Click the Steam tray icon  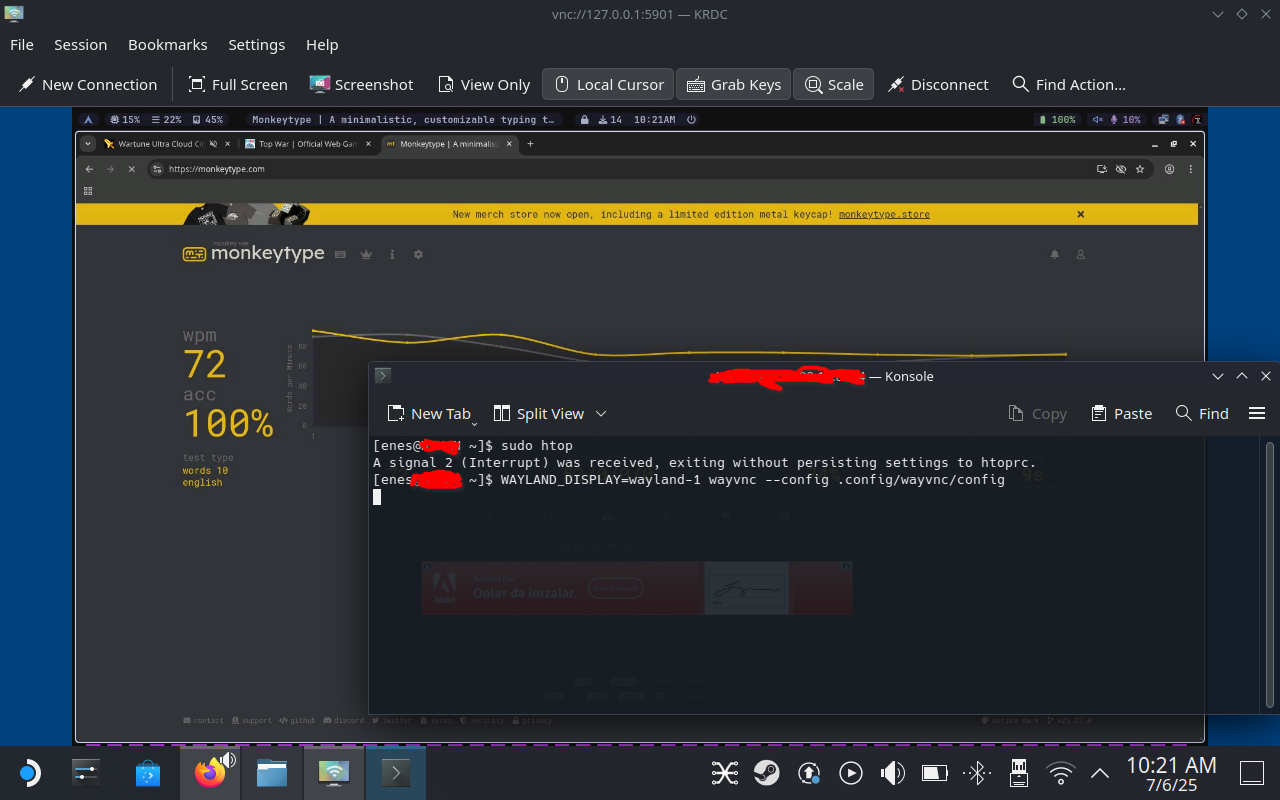click(767, 773)
